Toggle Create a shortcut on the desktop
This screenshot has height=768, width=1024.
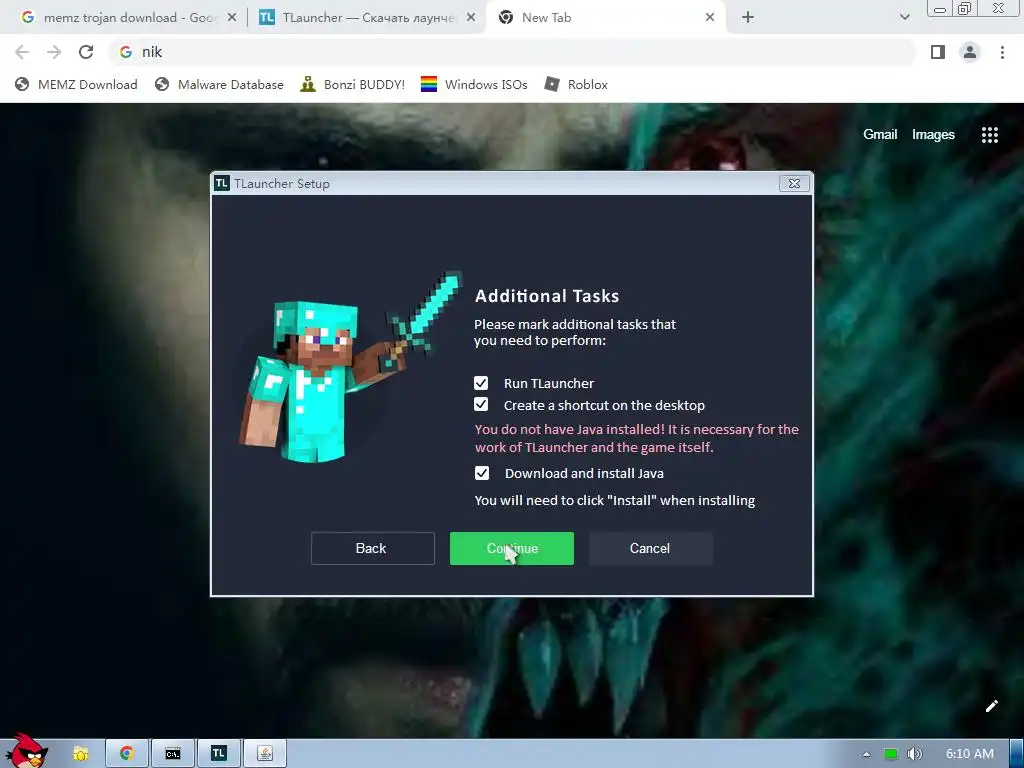481,405
